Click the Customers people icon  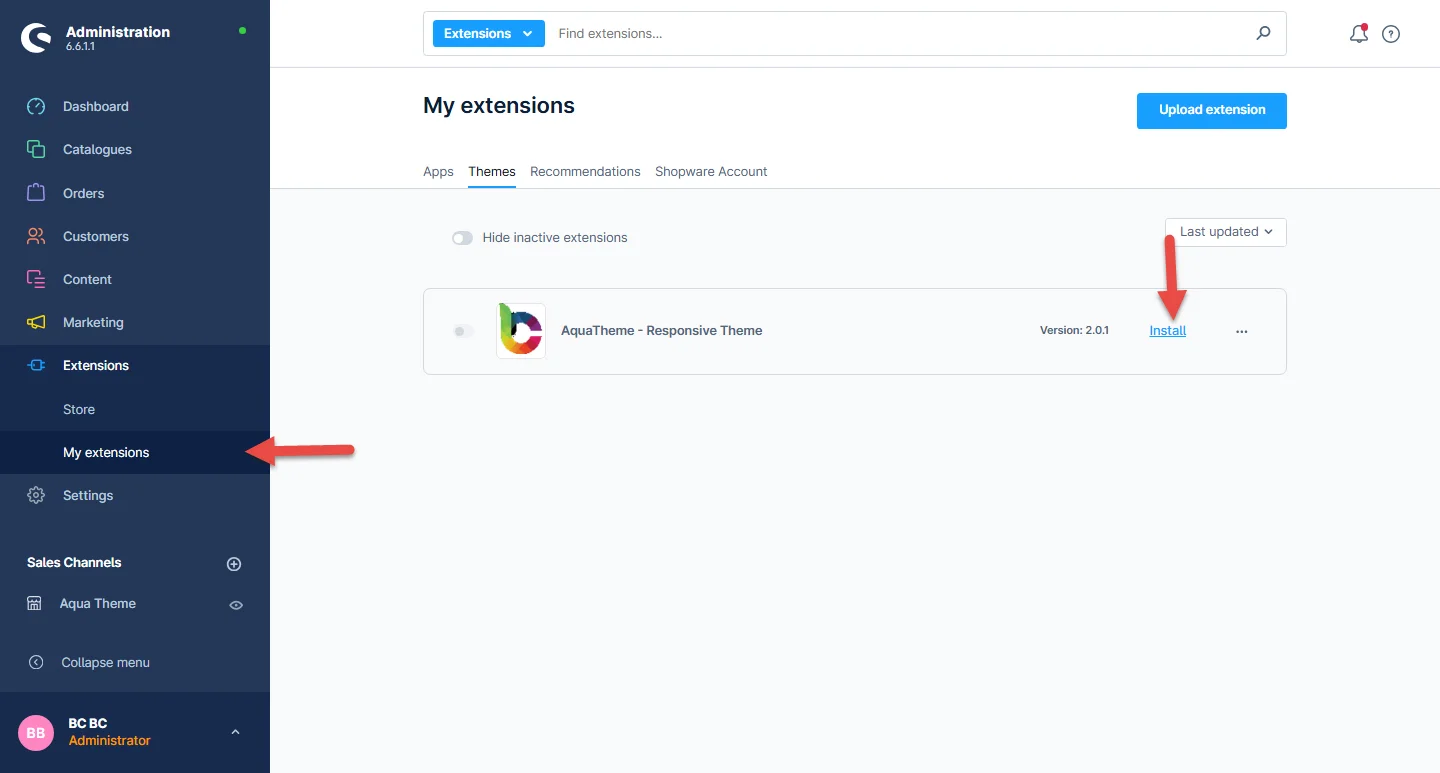coord(36,236)
